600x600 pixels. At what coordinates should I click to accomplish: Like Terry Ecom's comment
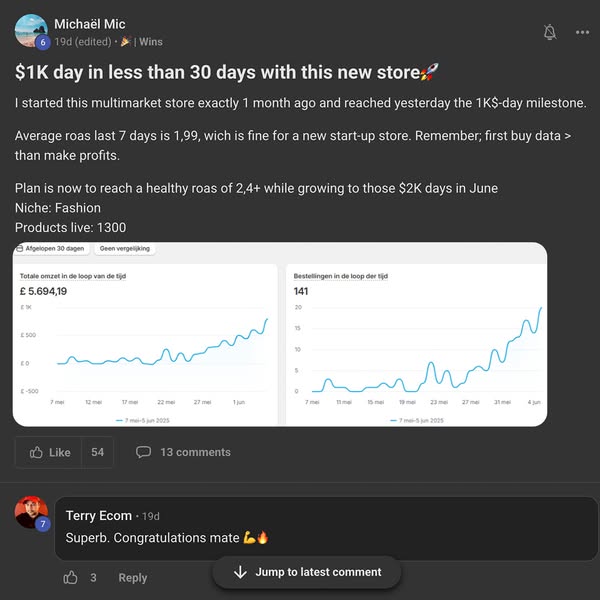coord(71,577)
